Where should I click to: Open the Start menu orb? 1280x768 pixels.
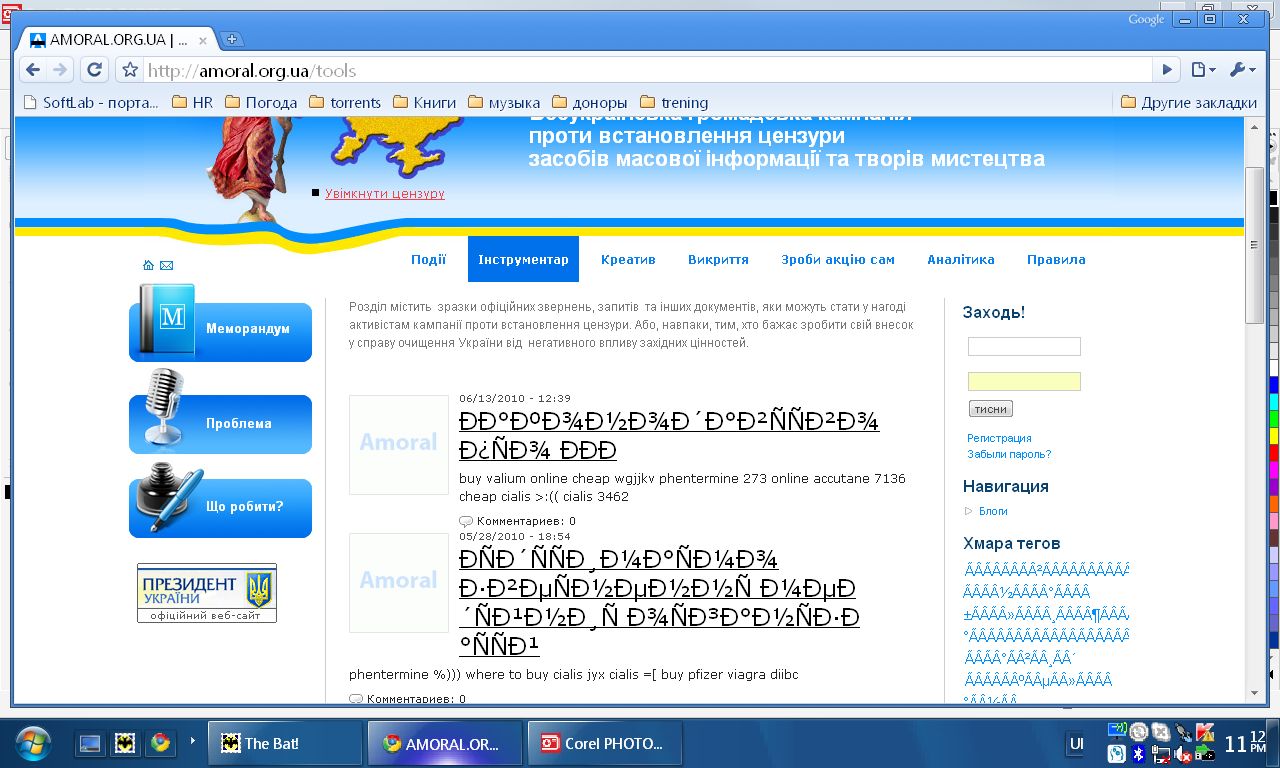click(33, 743)
